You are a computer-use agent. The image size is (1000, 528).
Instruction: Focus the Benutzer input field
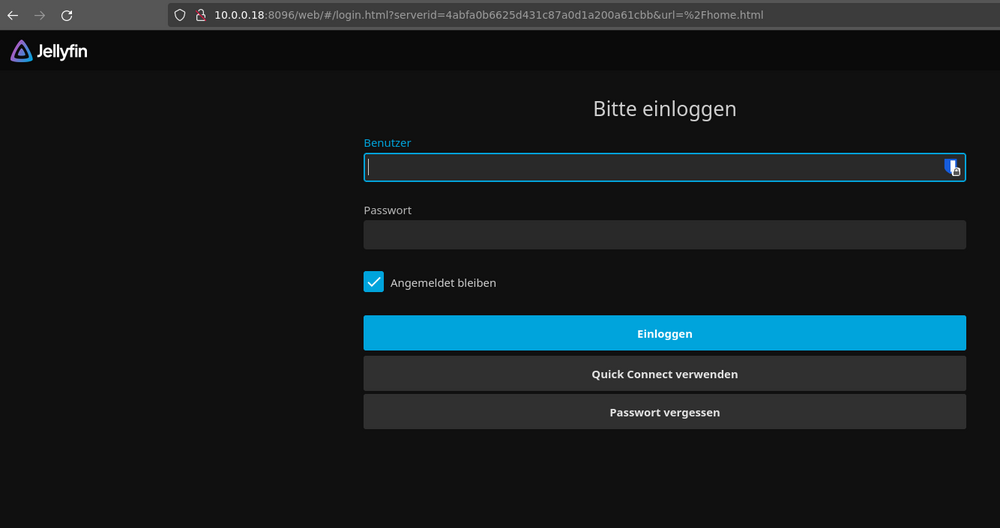tap(665, 168)
